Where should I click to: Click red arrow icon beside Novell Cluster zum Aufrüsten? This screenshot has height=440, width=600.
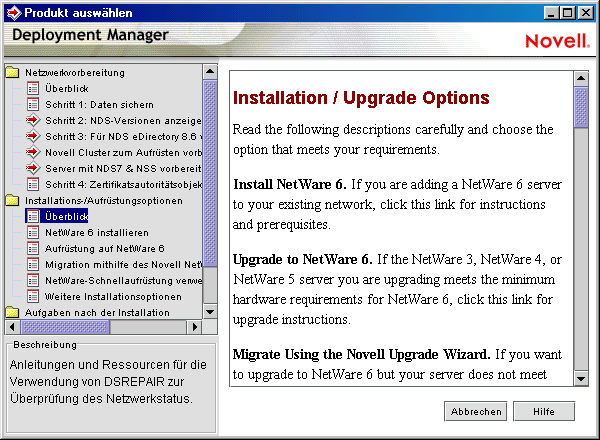[x=33, y=152]
